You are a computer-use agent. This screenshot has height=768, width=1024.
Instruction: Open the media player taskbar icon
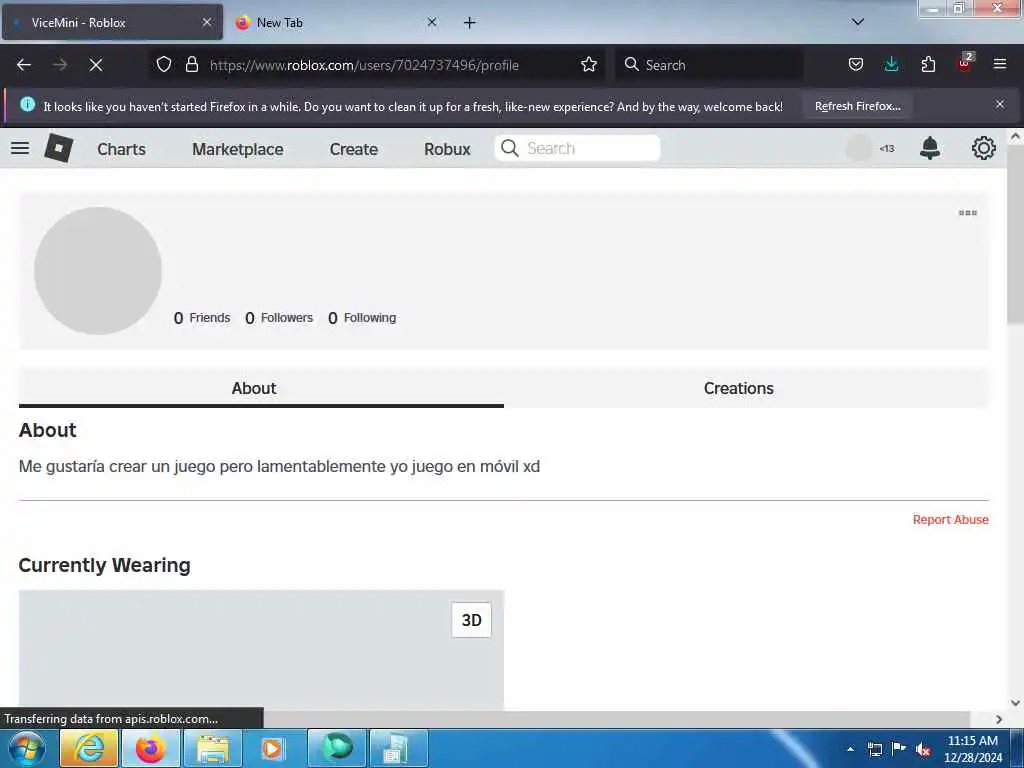[272, 748]
